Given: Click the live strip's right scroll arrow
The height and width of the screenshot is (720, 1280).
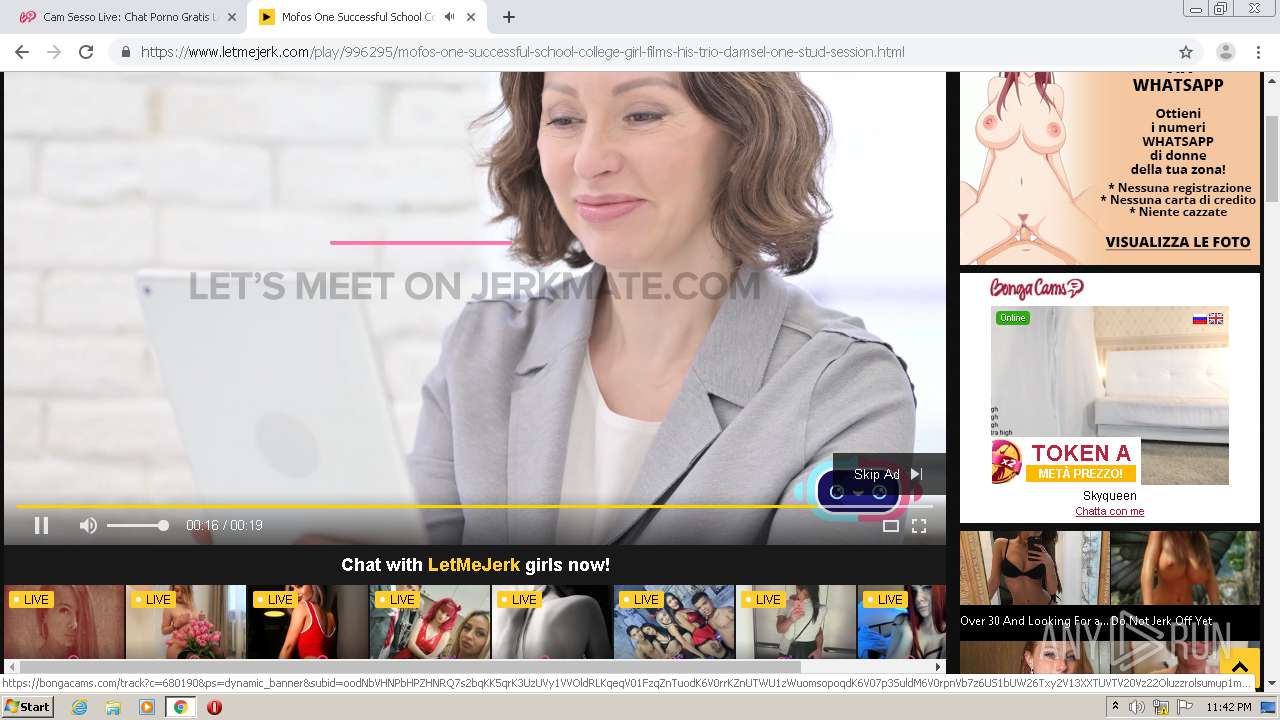Looking at the screenshot, I should pos(938,667).
